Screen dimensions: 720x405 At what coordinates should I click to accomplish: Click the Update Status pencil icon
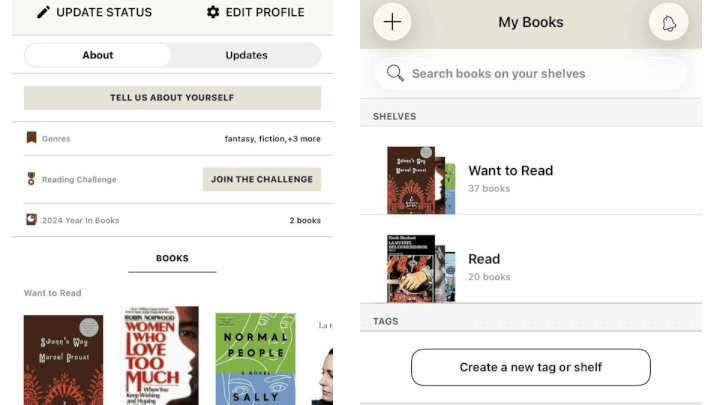tap(43, 12)
